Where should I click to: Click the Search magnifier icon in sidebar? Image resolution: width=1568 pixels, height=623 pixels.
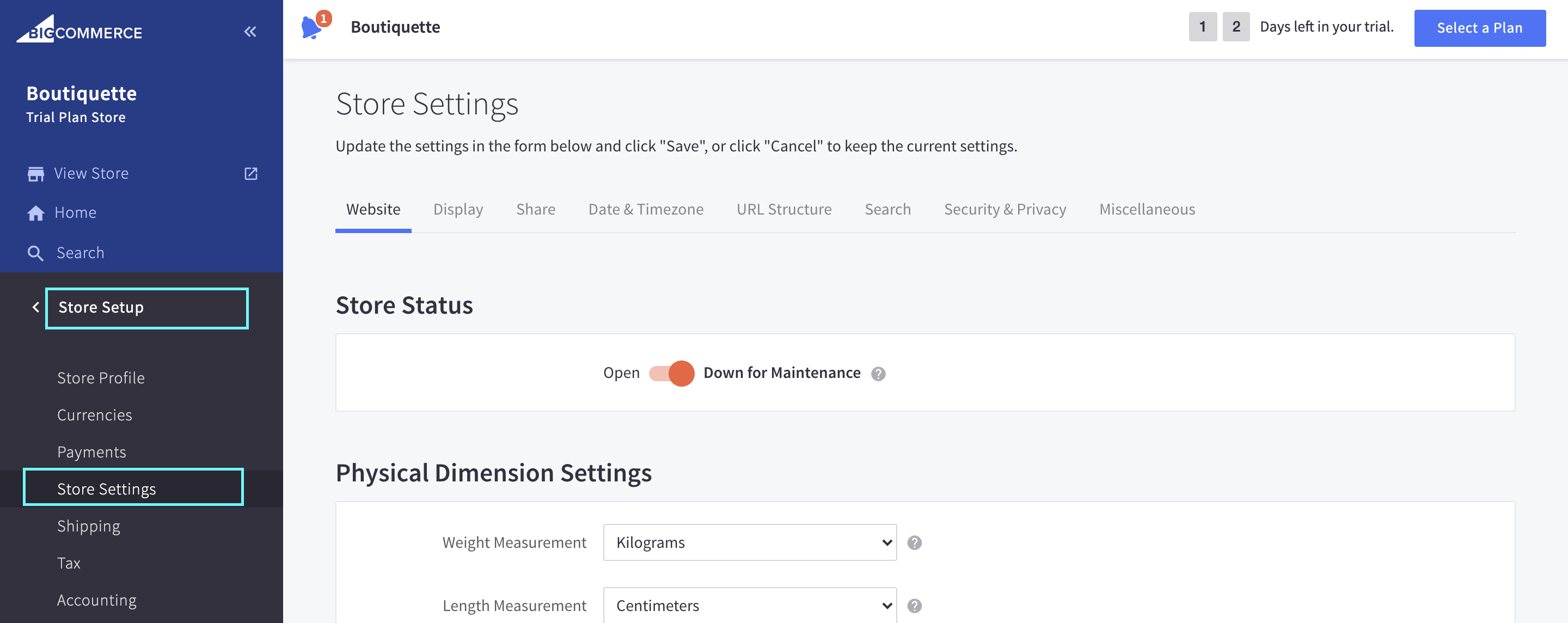(36, 253)
